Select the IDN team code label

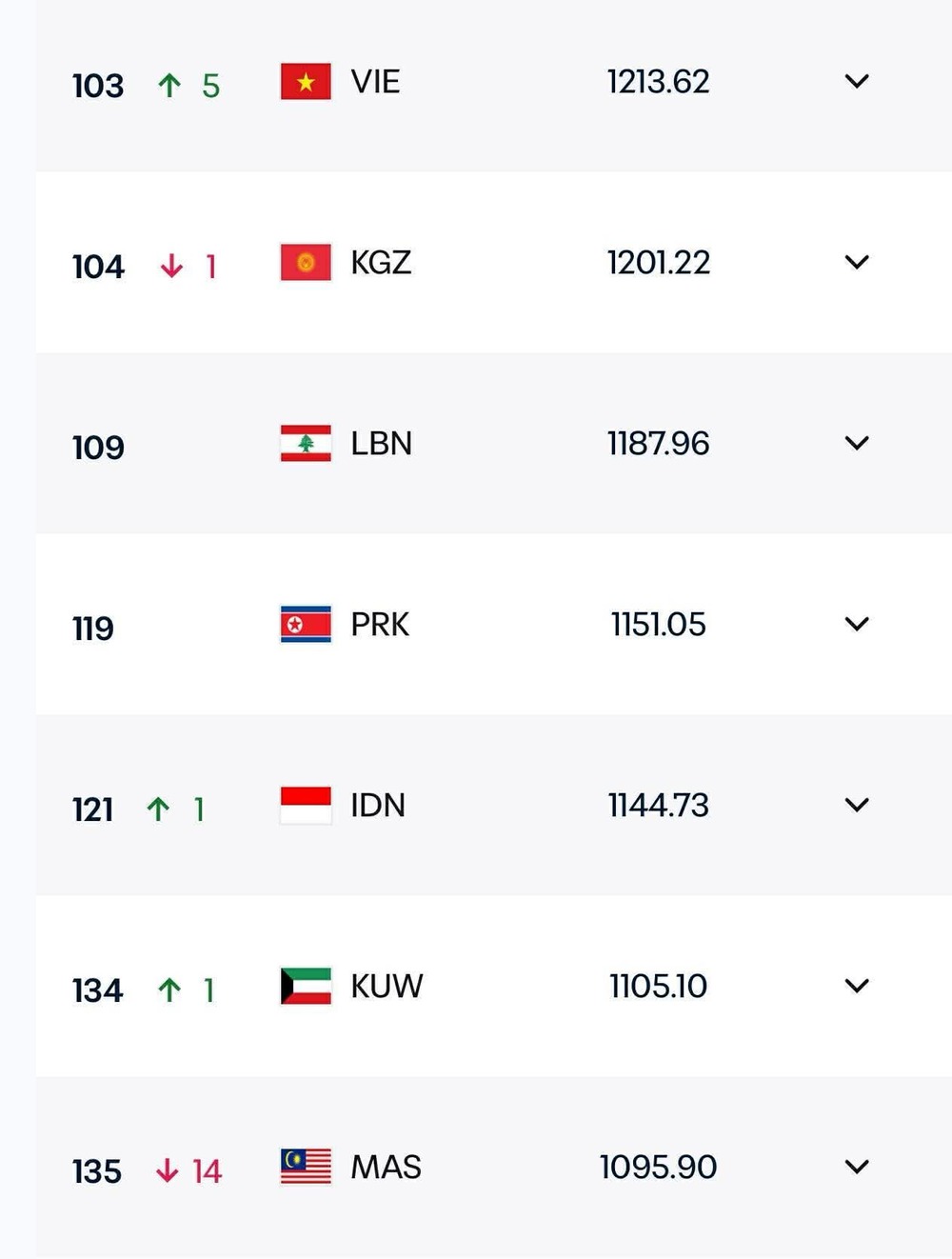tap(378, 805)
